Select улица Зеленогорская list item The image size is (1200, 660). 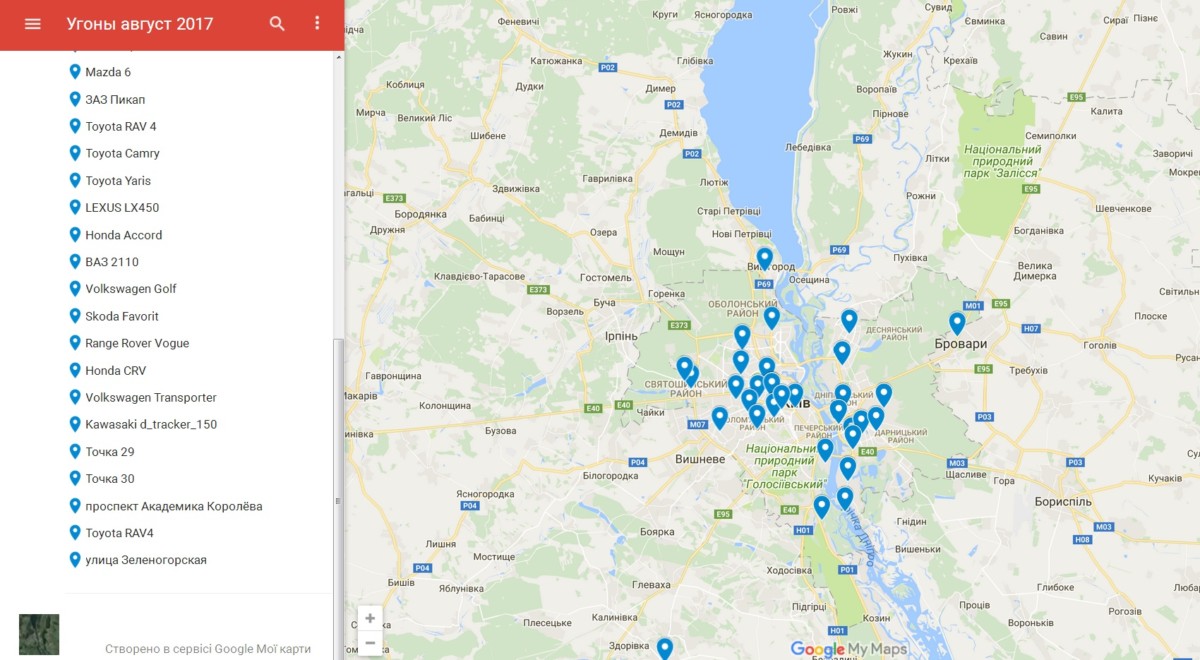coord(145,560)
